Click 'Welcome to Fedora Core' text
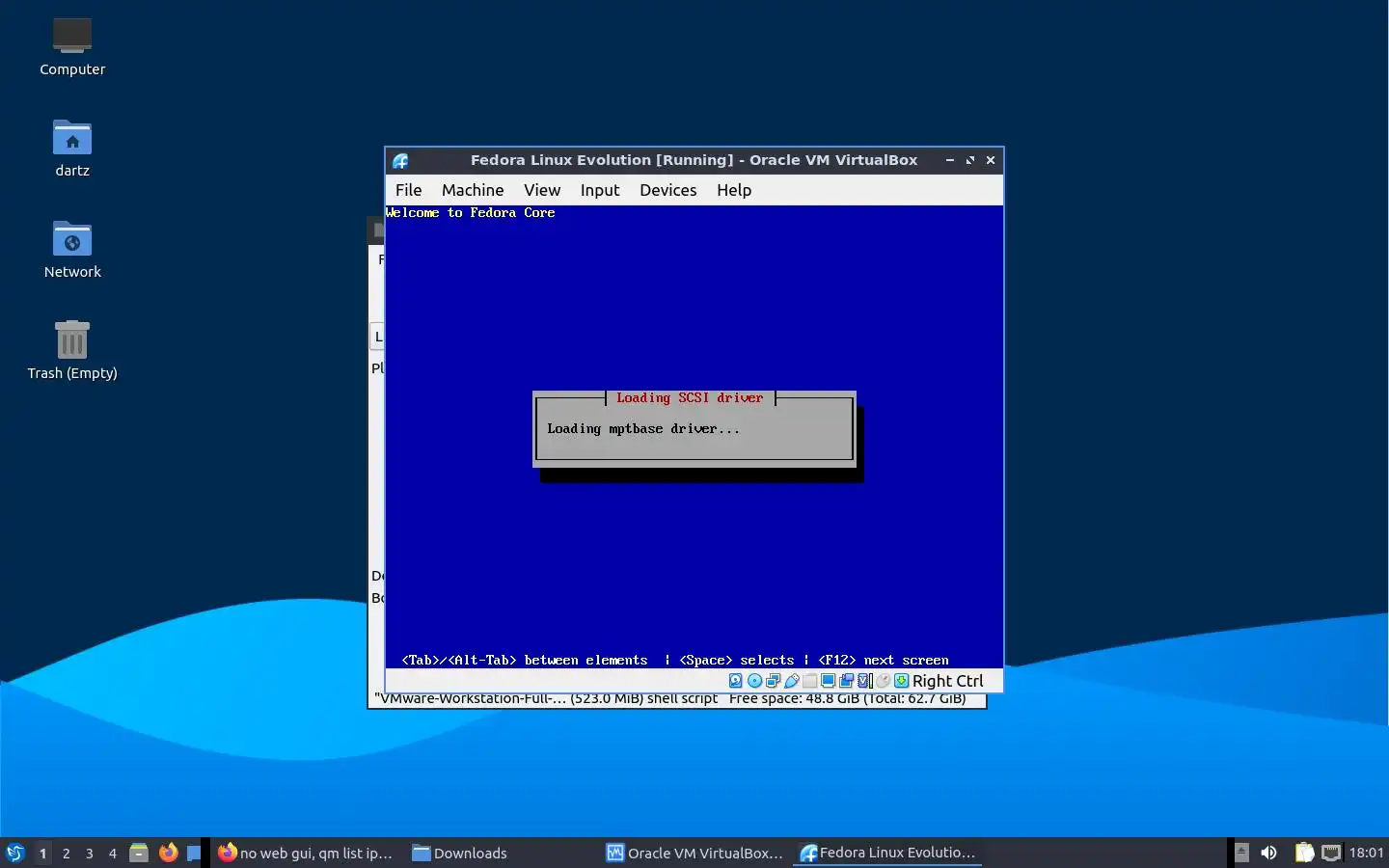The image size is (1389, 868). click(x=471, y=213)
